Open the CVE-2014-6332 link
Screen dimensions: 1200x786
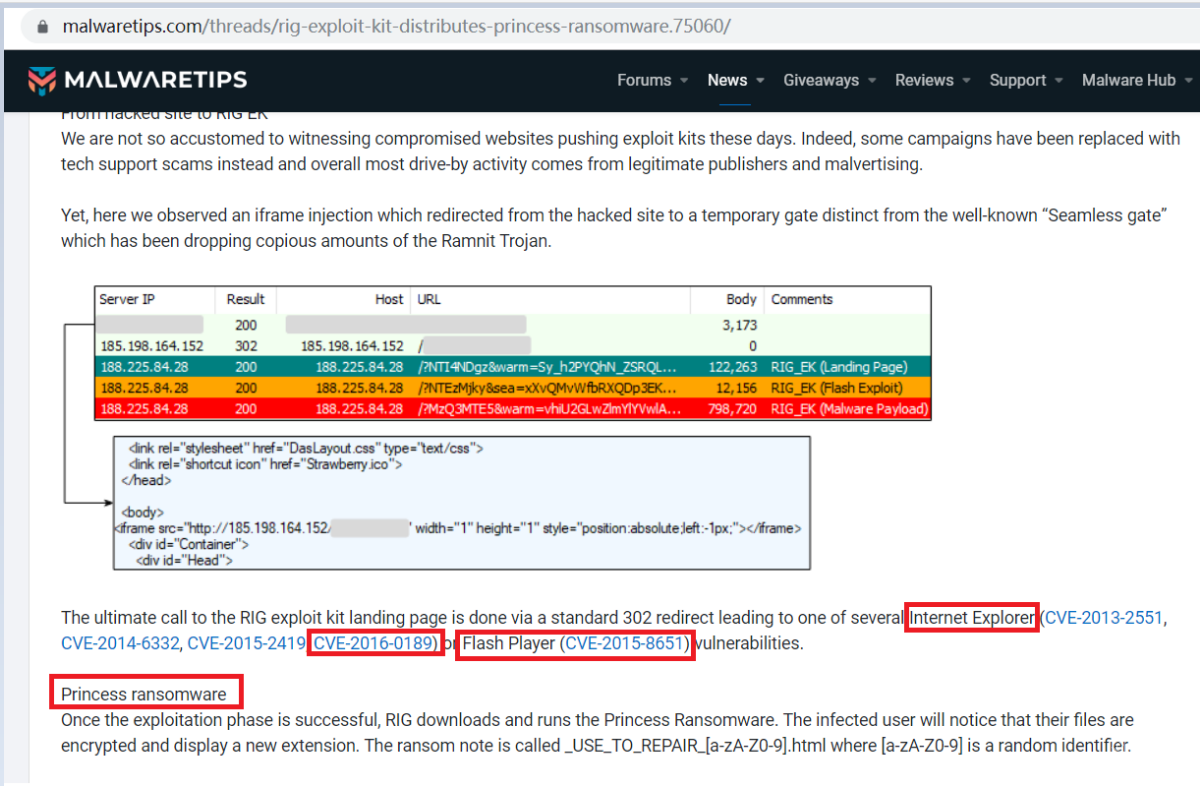119,643
